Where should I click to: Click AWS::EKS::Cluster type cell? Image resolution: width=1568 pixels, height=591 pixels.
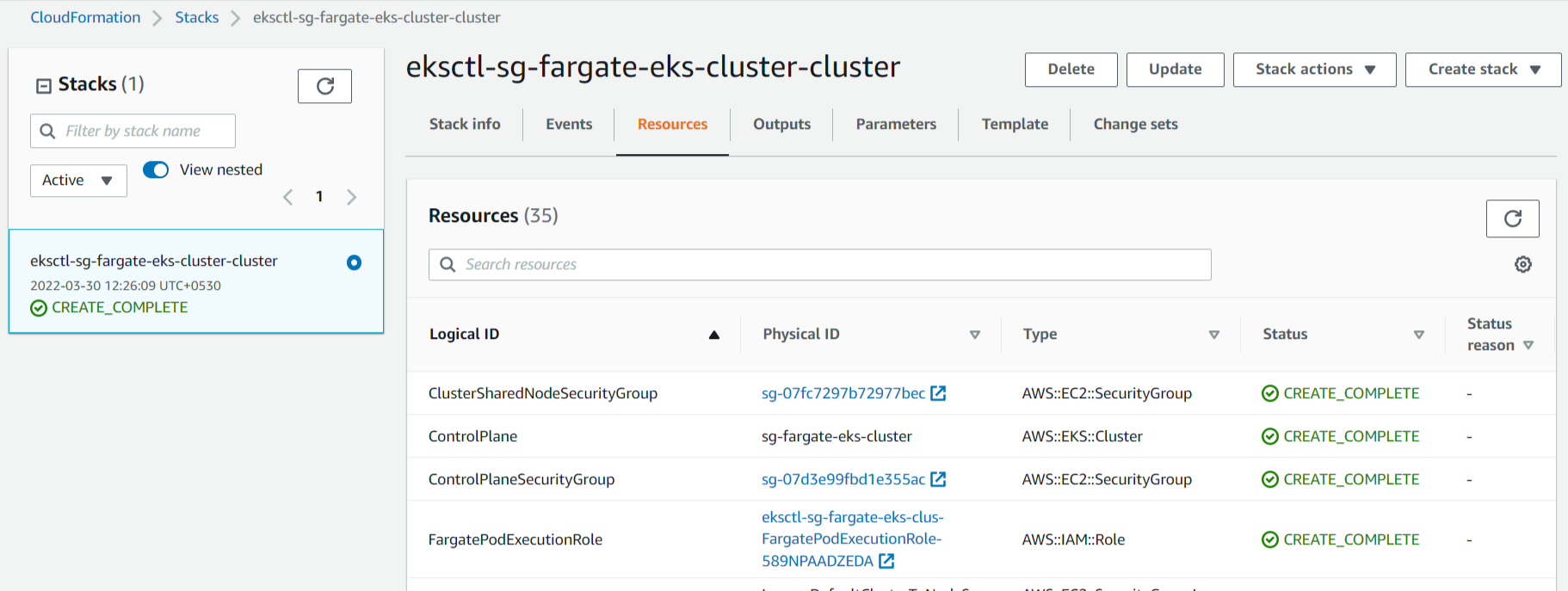pyautogui.click(x=1082, y=436)
